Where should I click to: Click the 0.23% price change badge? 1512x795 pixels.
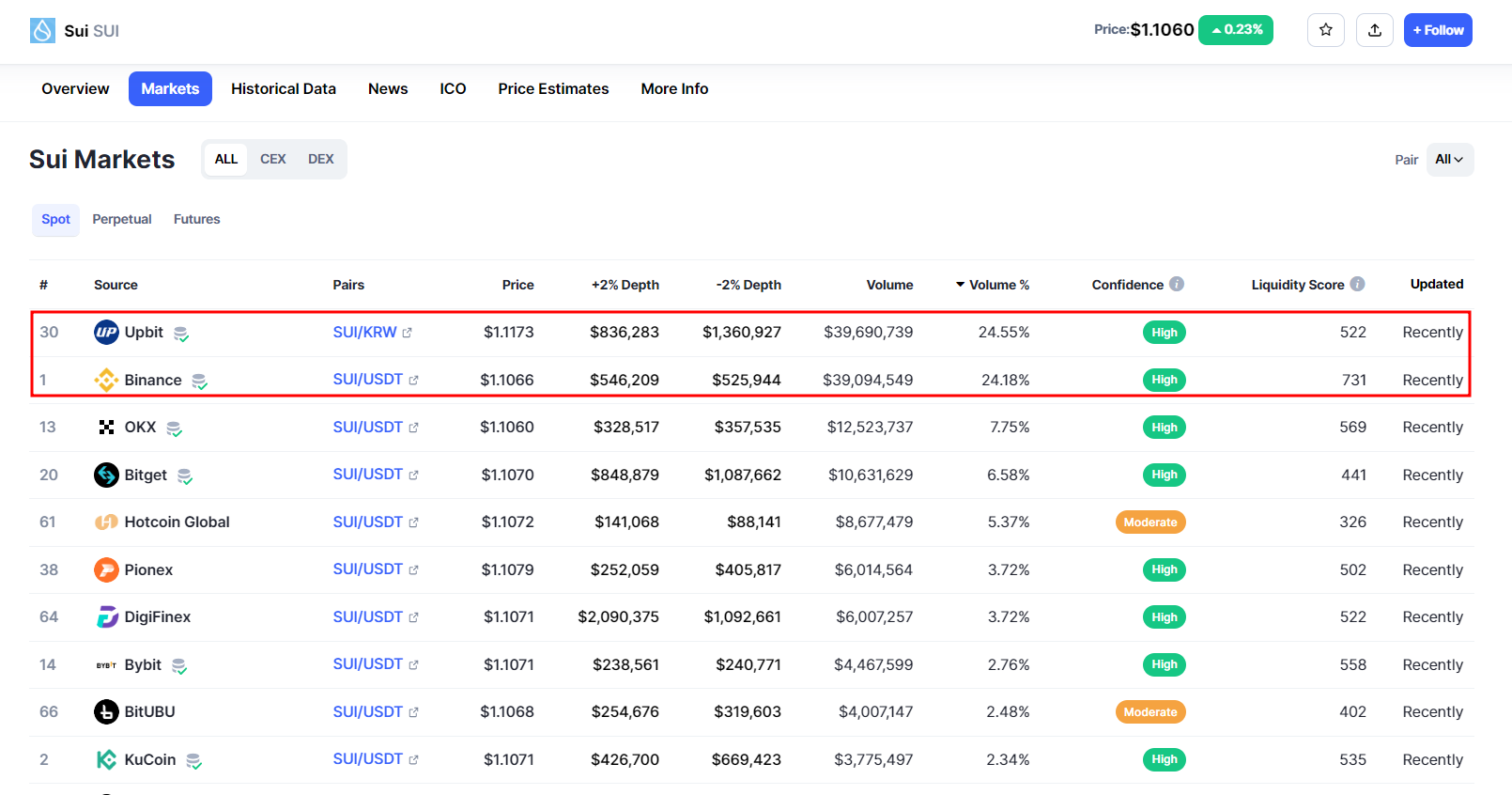pyautogui.click(x=1236, y=30)
